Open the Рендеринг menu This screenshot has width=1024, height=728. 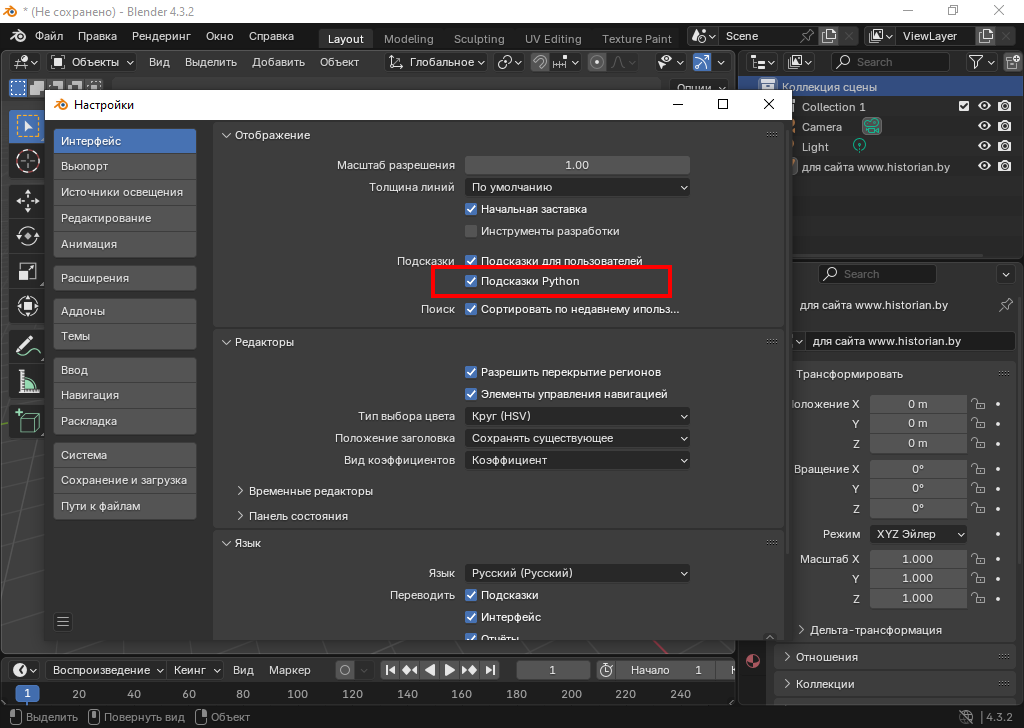[x=161, y=36]
